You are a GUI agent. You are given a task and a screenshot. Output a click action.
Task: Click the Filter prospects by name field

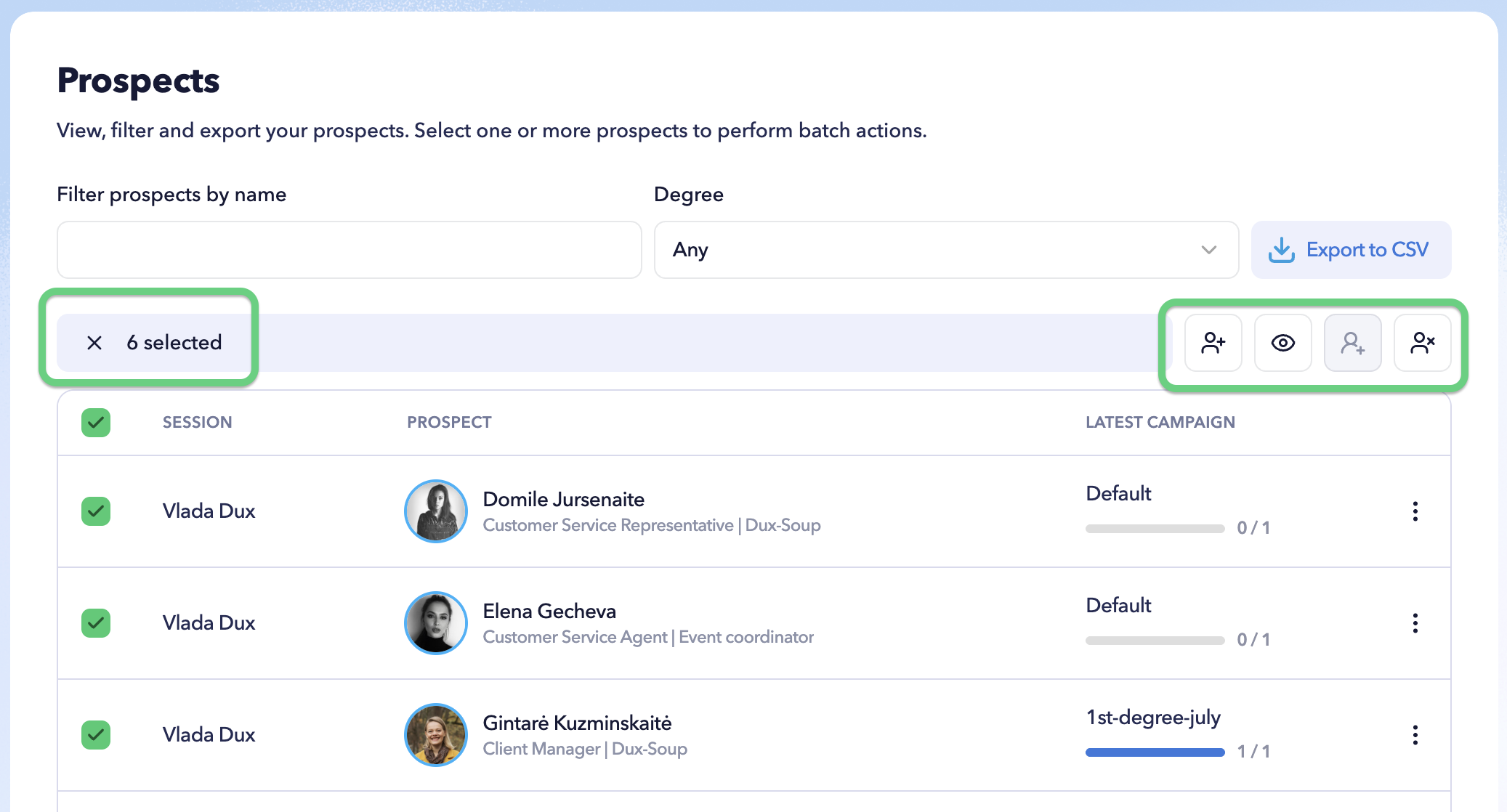350,250
